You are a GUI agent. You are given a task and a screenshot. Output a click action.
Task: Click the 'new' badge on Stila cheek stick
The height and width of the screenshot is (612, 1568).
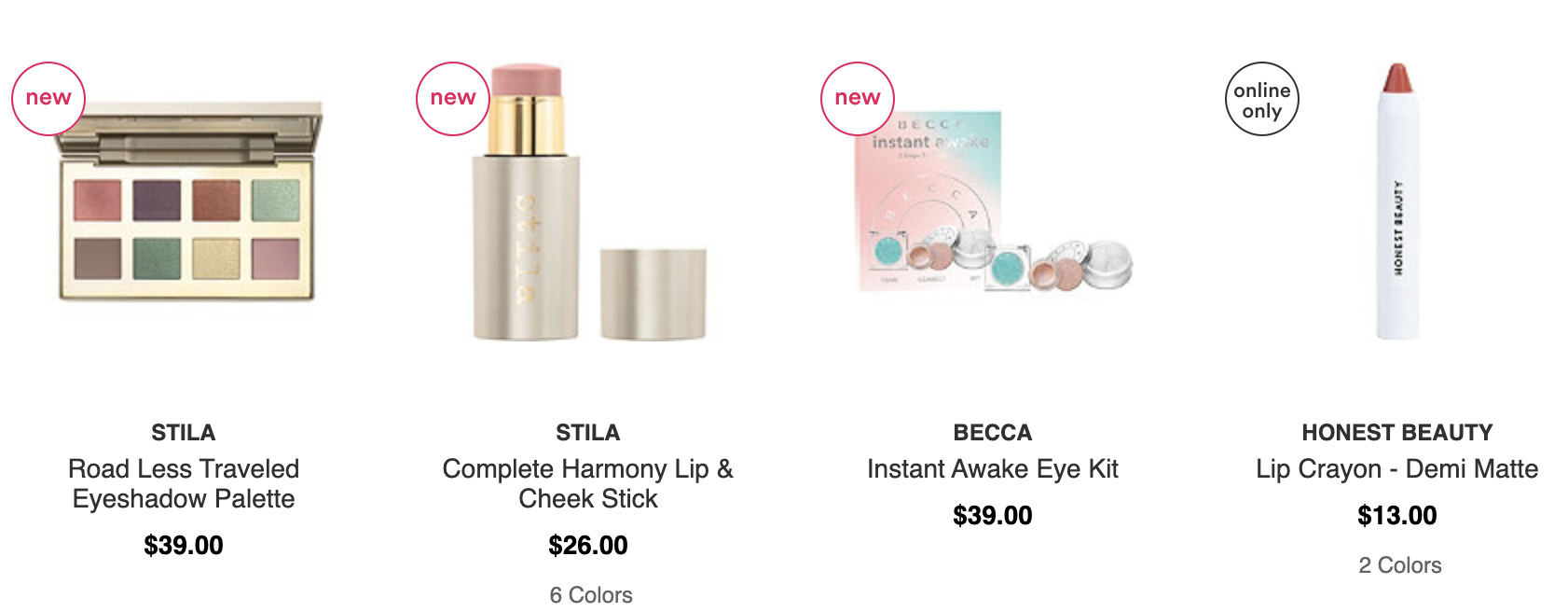click(453, 99)
